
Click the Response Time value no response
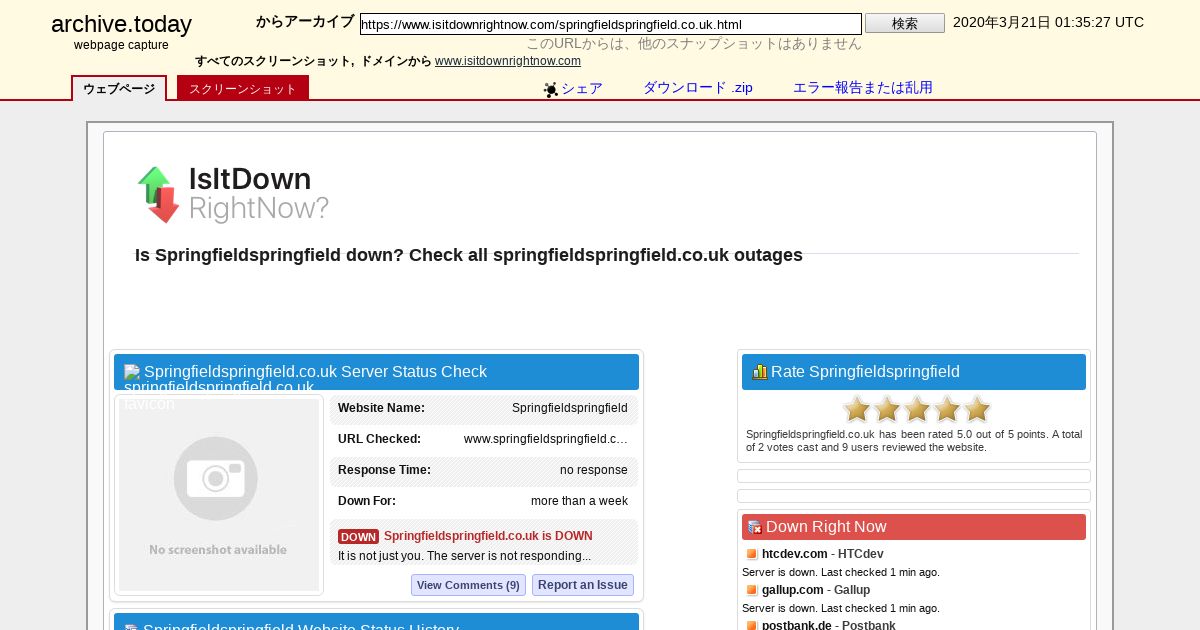594,470
